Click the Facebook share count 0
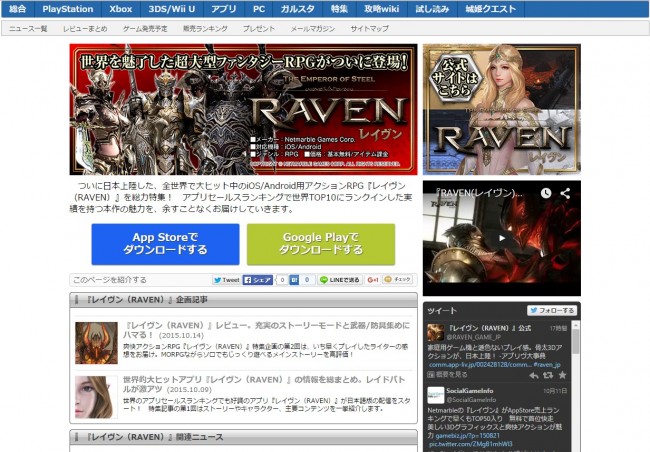 tap(282, 280)
